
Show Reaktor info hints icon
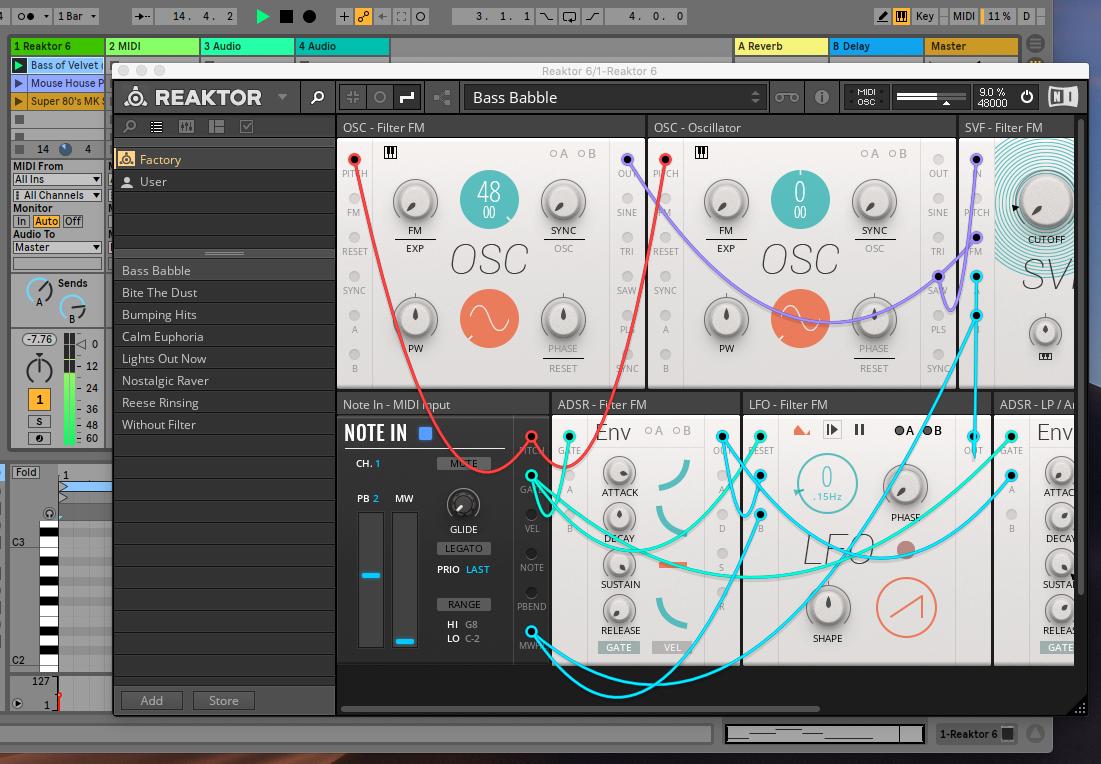pos(822,98)
